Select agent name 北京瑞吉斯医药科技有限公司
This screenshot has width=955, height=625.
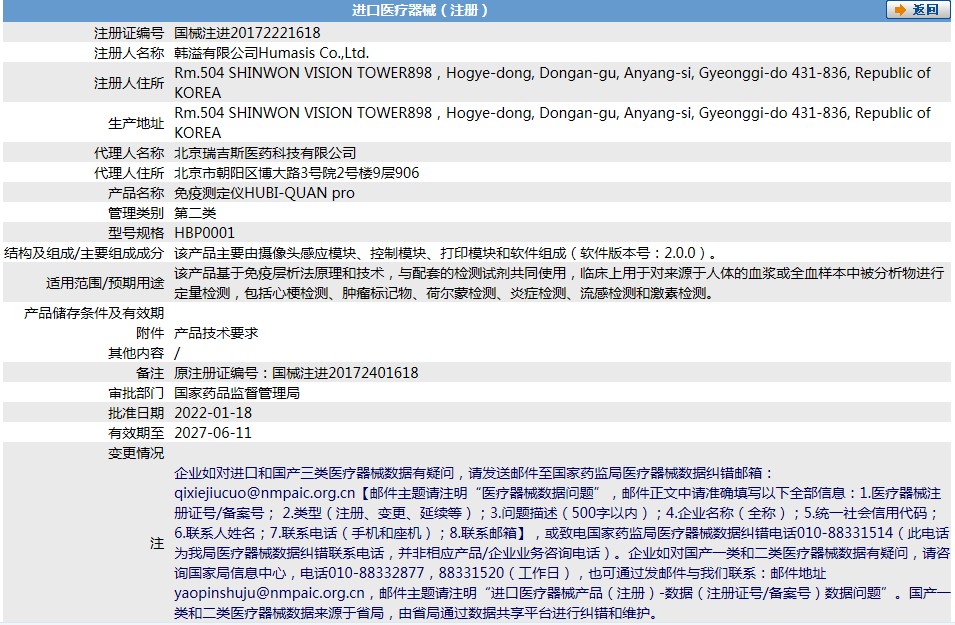[x=265, y=153]
